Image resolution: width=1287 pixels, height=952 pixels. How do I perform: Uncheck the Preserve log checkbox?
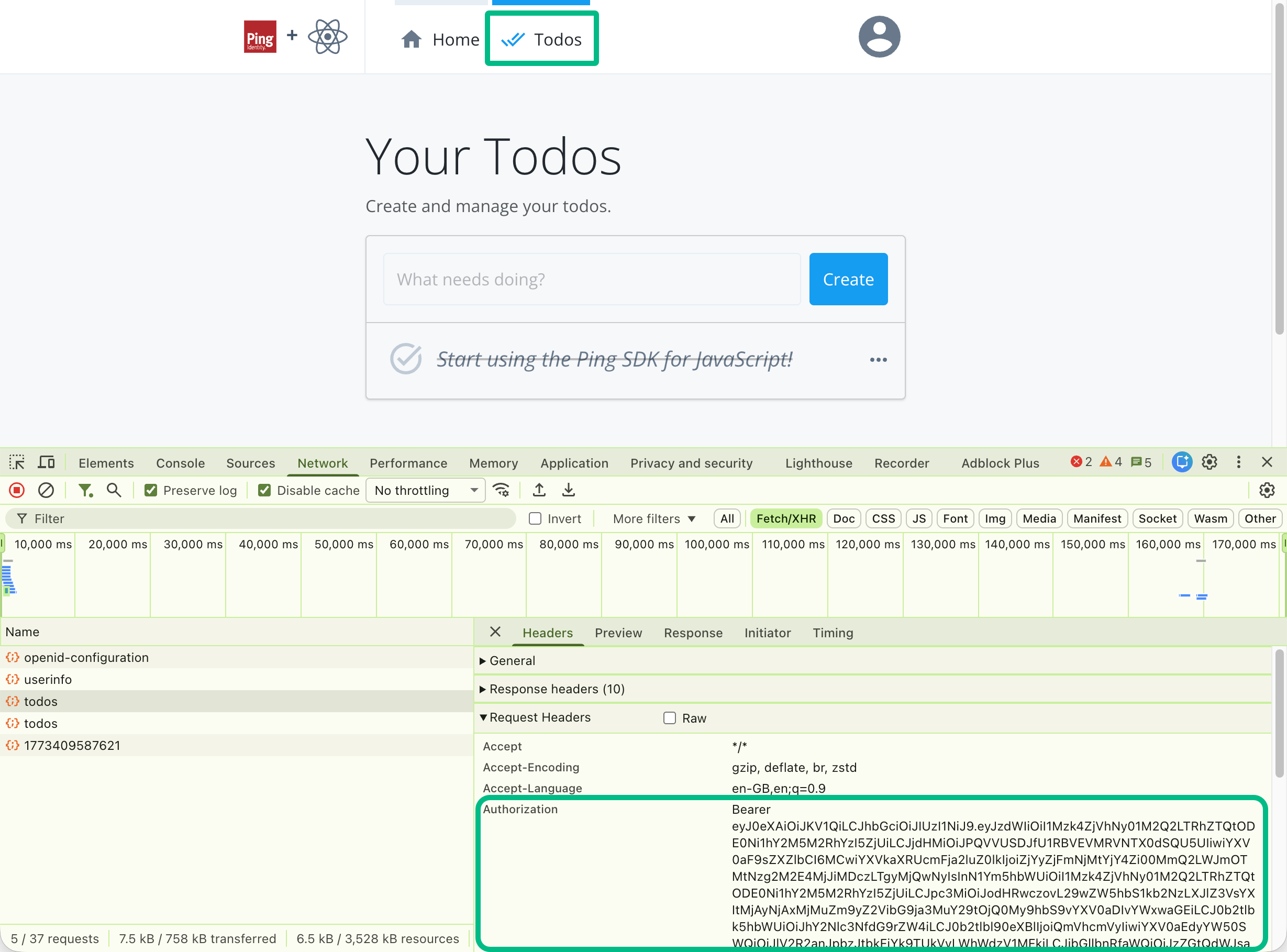[151, 491]
